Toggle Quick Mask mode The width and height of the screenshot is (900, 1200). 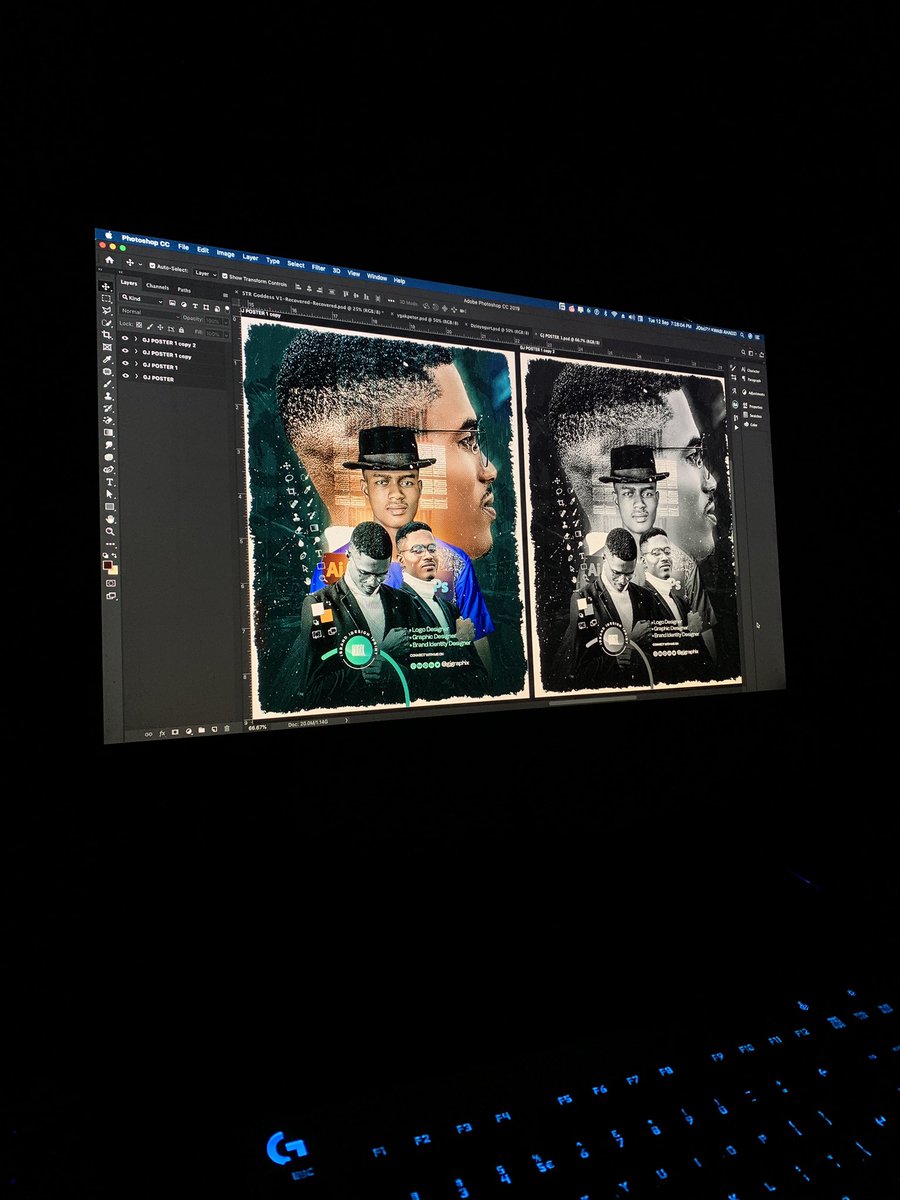pos(111,583)
